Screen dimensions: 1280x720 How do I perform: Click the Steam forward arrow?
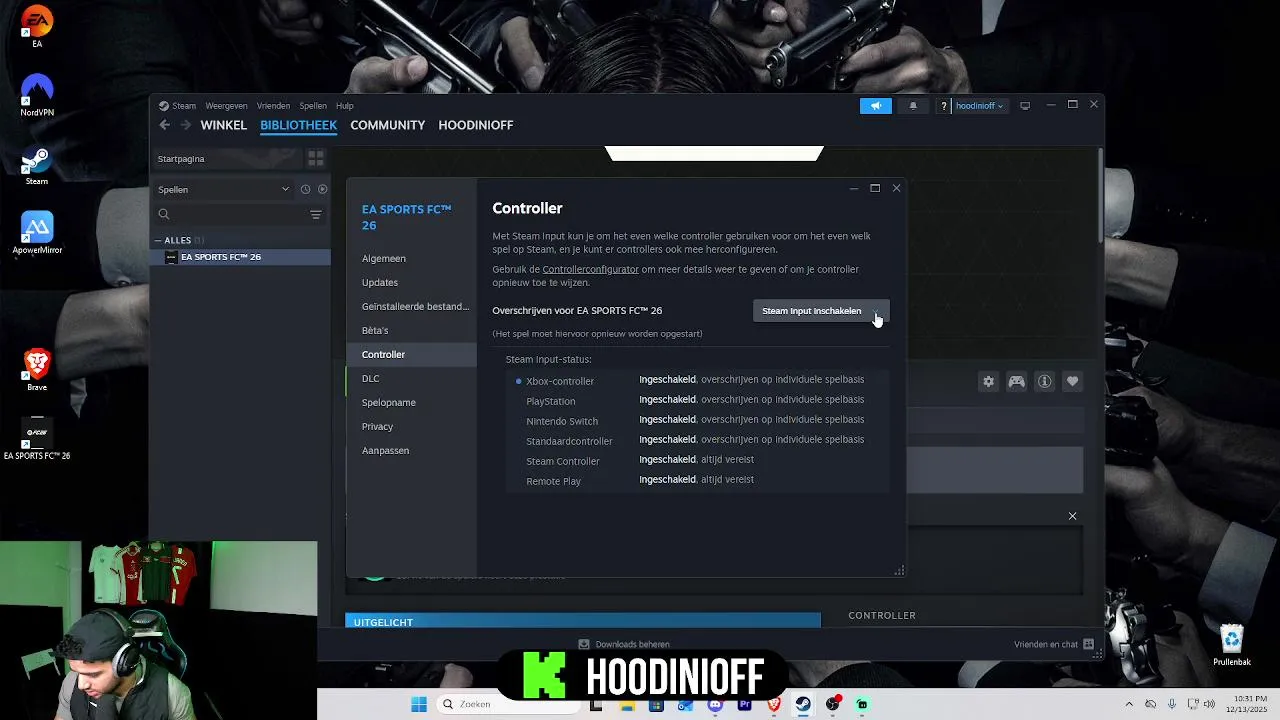coord(185,125)
